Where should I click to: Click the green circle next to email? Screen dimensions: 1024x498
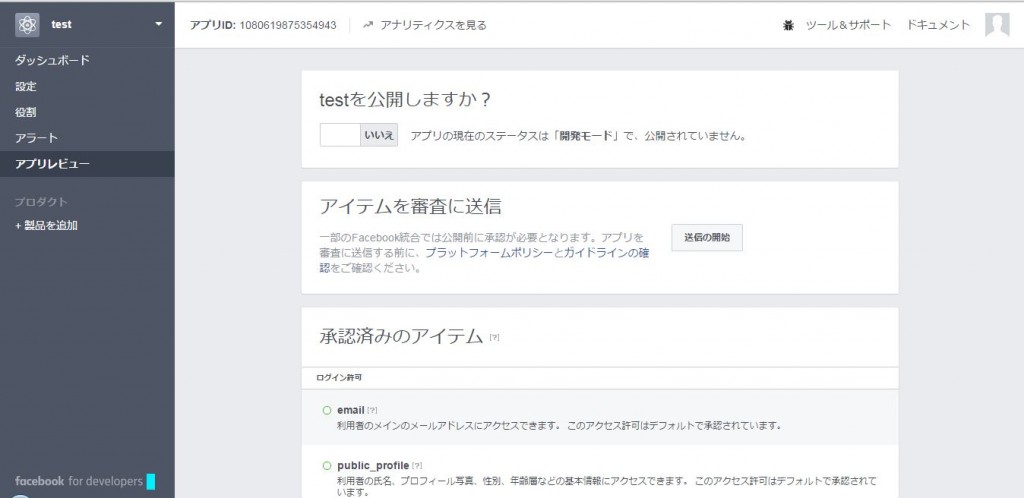(x=327, y=411)
